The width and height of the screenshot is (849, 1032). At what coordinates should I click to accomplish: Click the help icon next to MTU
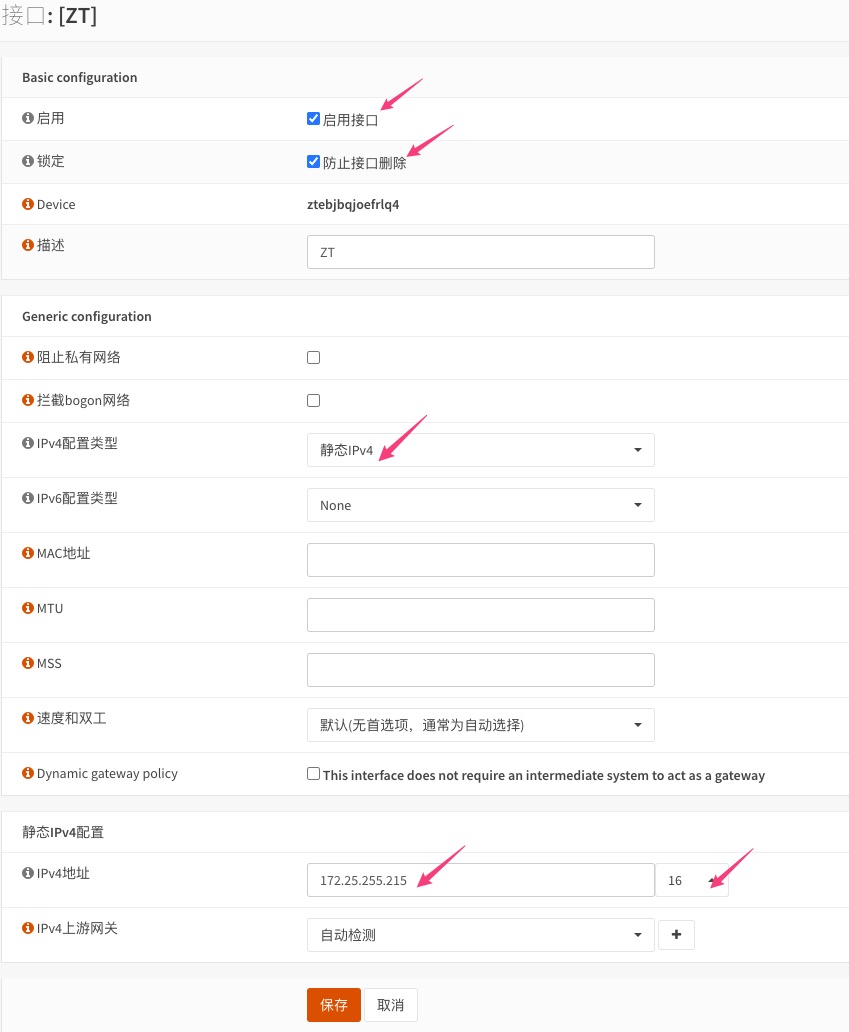(x=28, y=609)
